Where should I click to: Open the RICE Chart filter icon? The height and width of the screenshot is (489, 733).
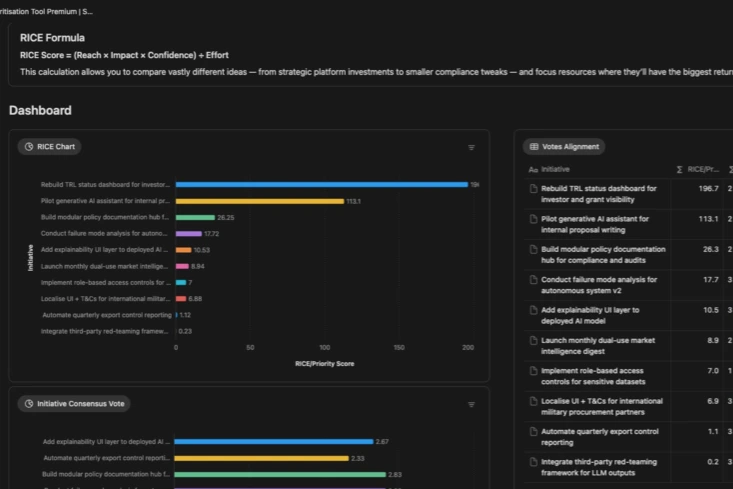[471, 147]
